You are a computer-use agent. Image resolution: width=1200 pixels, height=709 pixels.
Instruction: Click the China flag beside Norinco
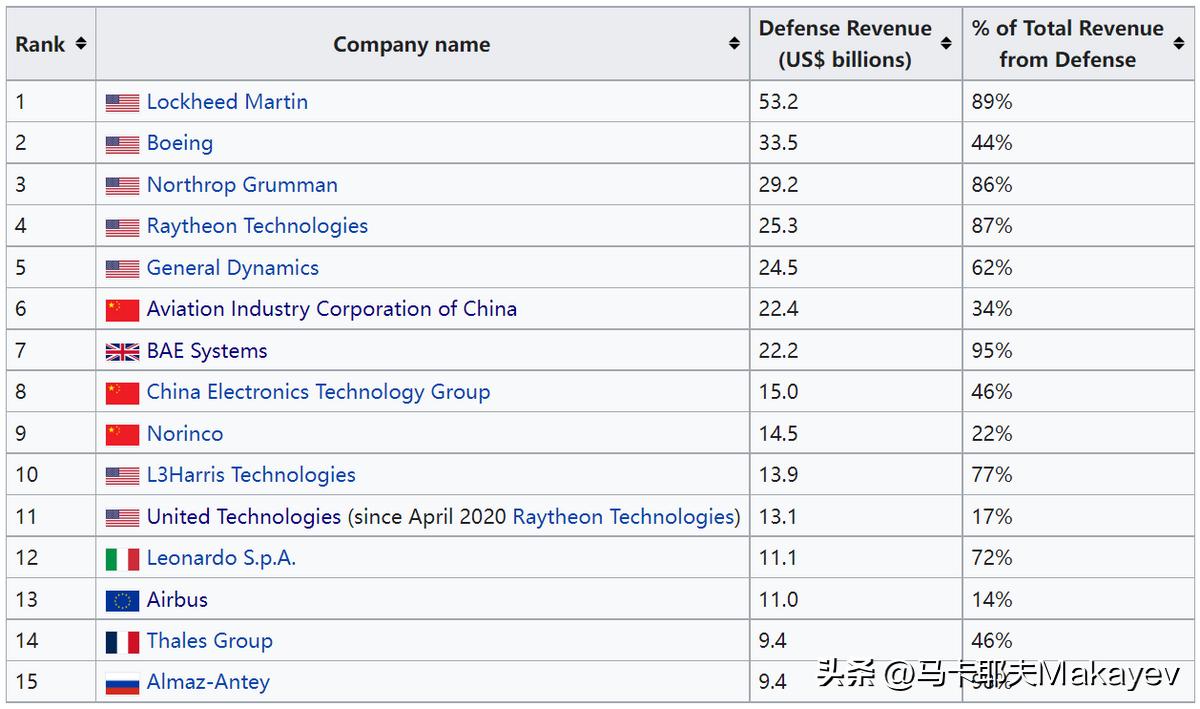click(x=122, y=435)
